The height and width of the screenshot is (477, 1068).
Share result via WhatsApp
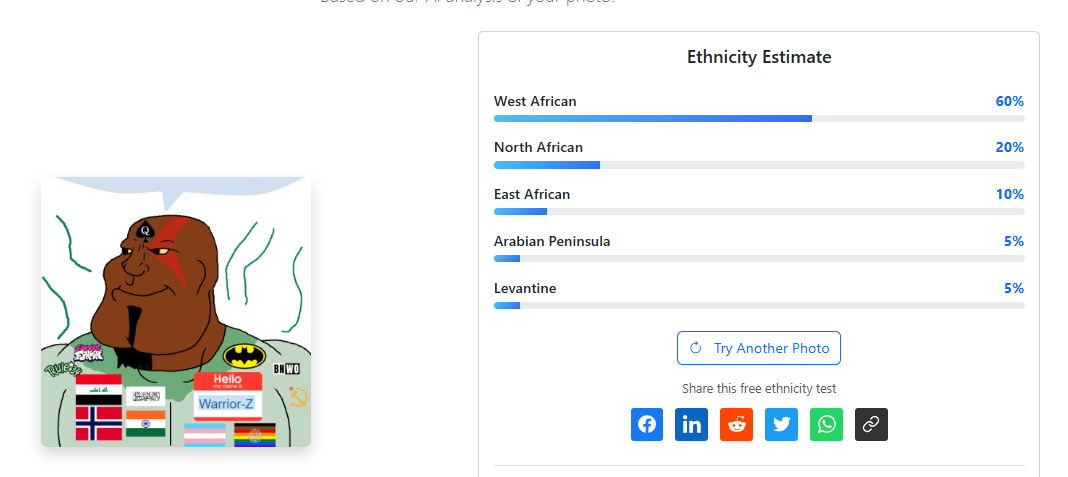826,424
